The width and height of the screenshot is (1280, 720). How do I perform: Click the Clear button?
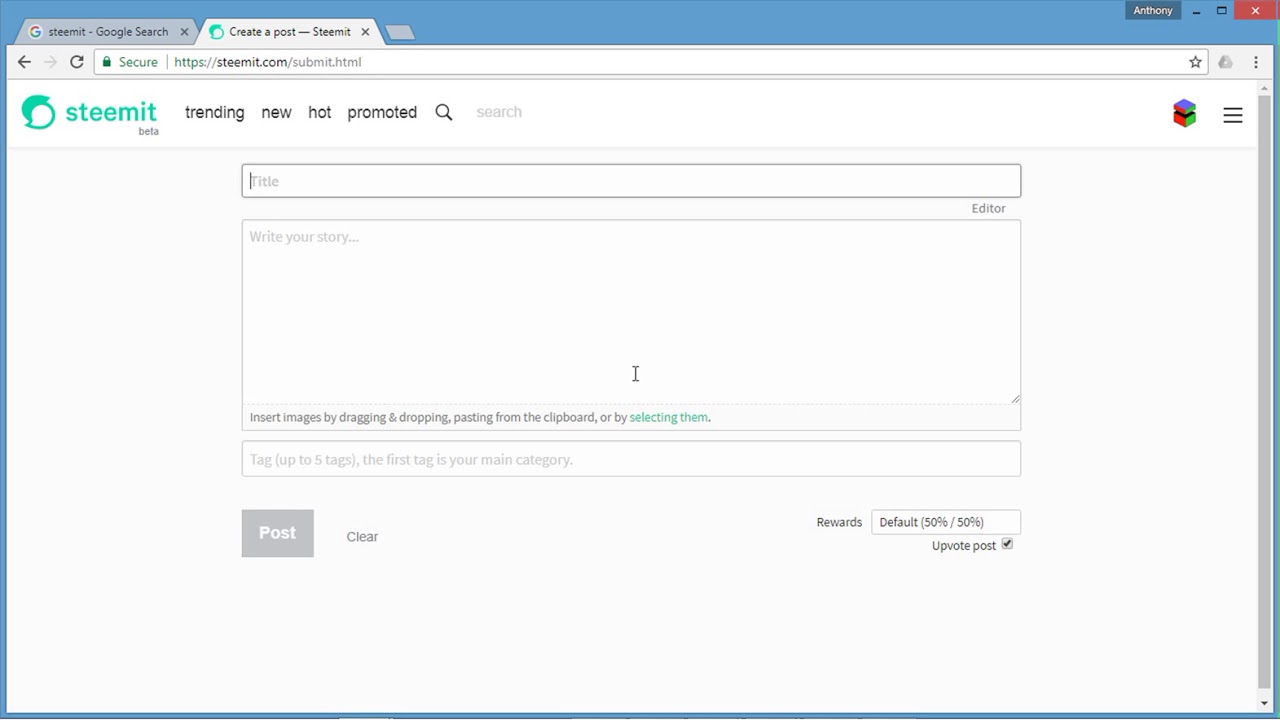point(362,537)
